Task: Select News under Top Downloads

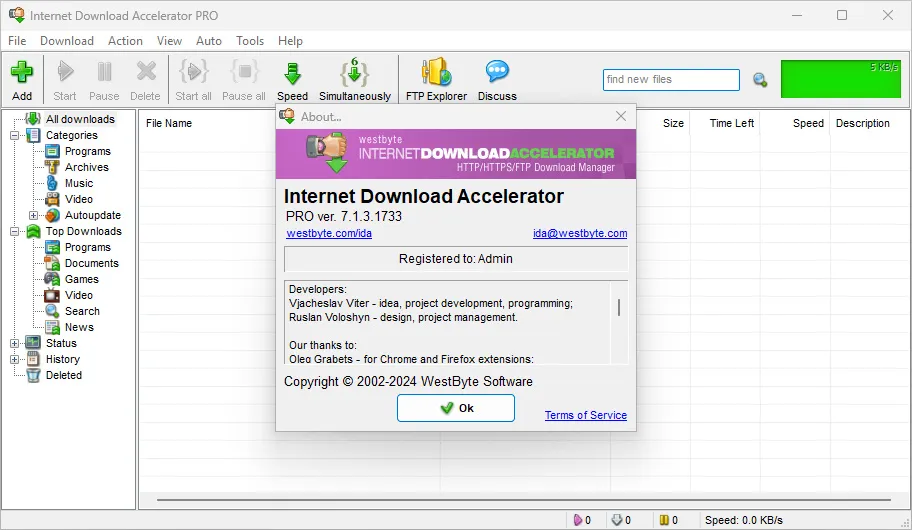Action: point(79,327)
